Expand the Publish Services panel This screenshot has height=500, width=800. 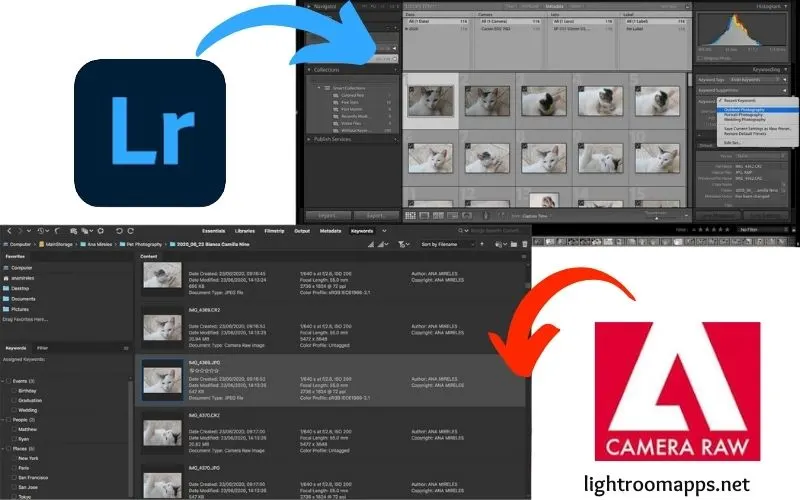click(307, 139)
